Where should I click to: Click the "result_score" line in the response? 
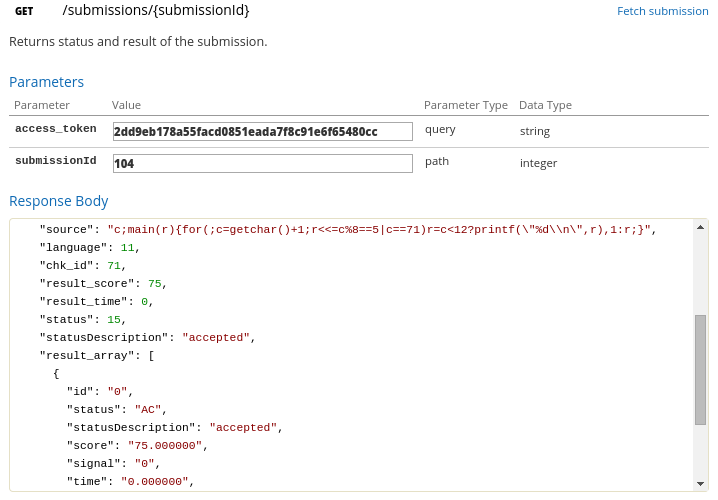102,284
